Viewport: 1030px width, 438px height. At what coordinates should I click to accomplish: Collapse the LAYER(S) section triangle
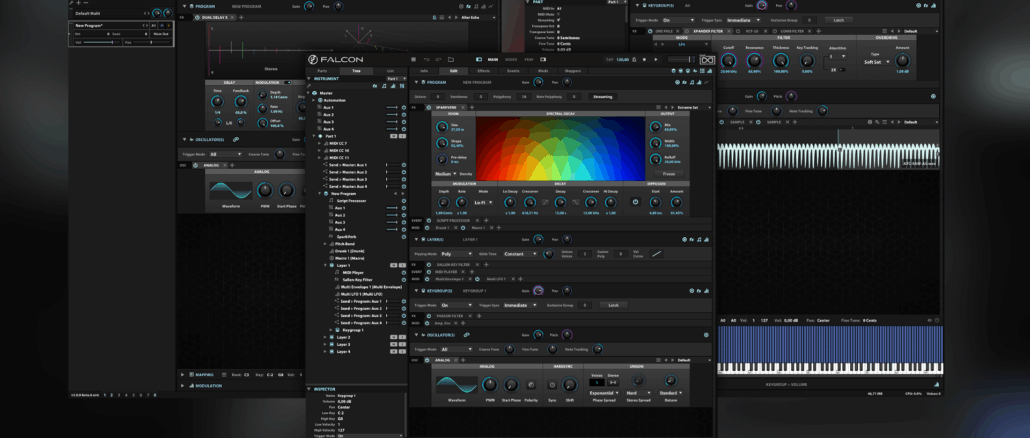(x=416, y=240)
